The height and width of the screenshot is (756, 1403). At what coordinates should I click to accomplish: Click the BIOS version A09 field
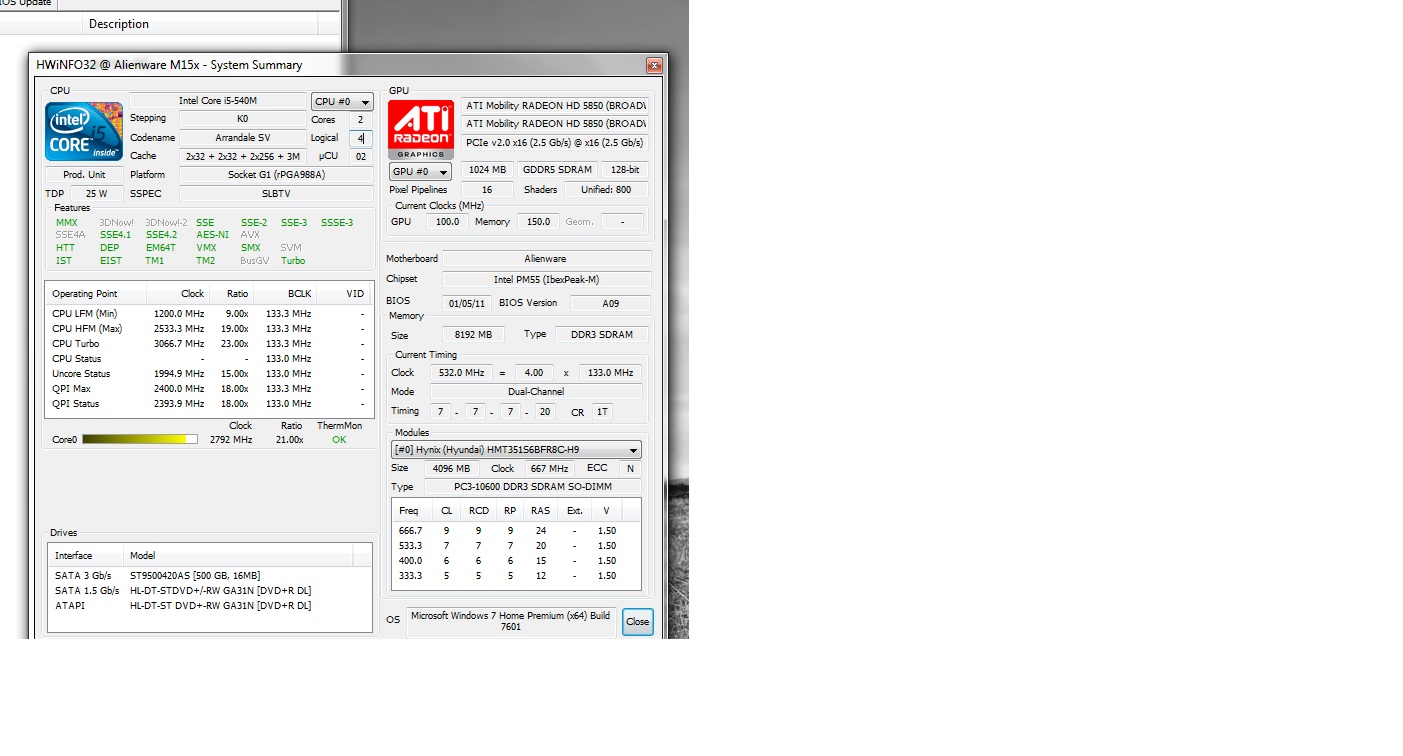point(610,303)
